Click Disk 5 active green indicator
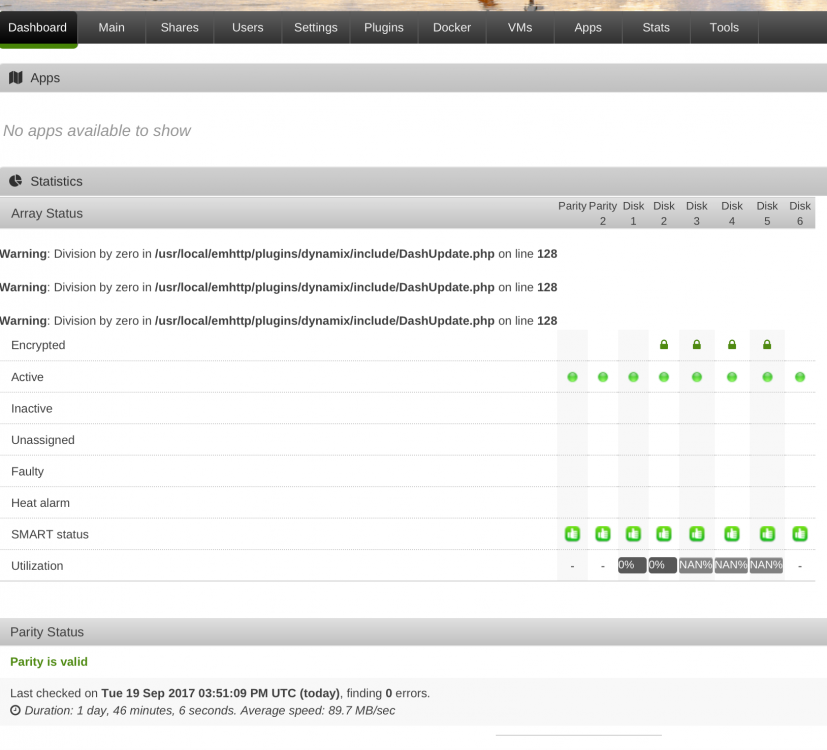 tap(767, 377)
